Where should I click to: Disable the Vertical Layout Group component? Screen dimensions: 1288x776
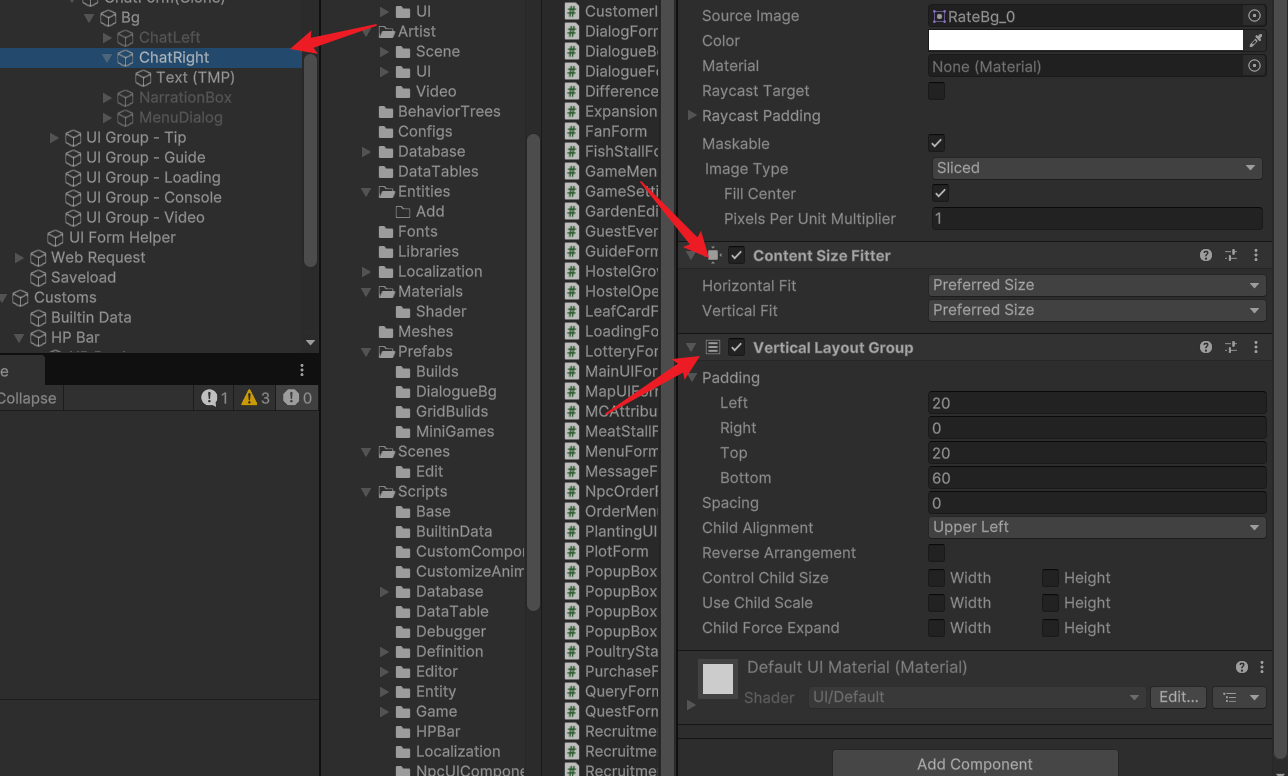pyautogui.click(x=737, y=348)
